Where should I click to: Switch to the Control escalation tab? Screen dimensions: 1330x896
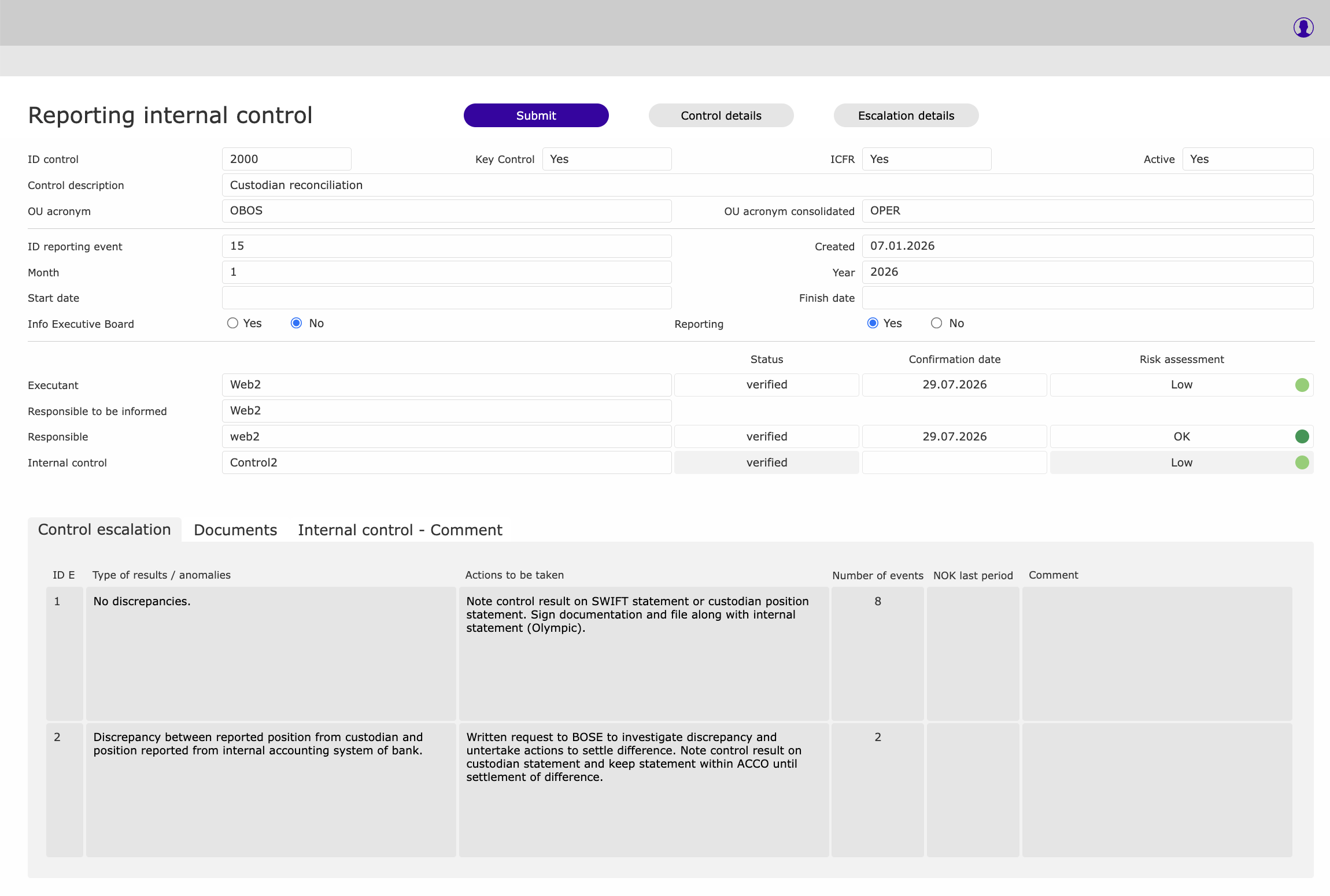[x=105, y=530]
